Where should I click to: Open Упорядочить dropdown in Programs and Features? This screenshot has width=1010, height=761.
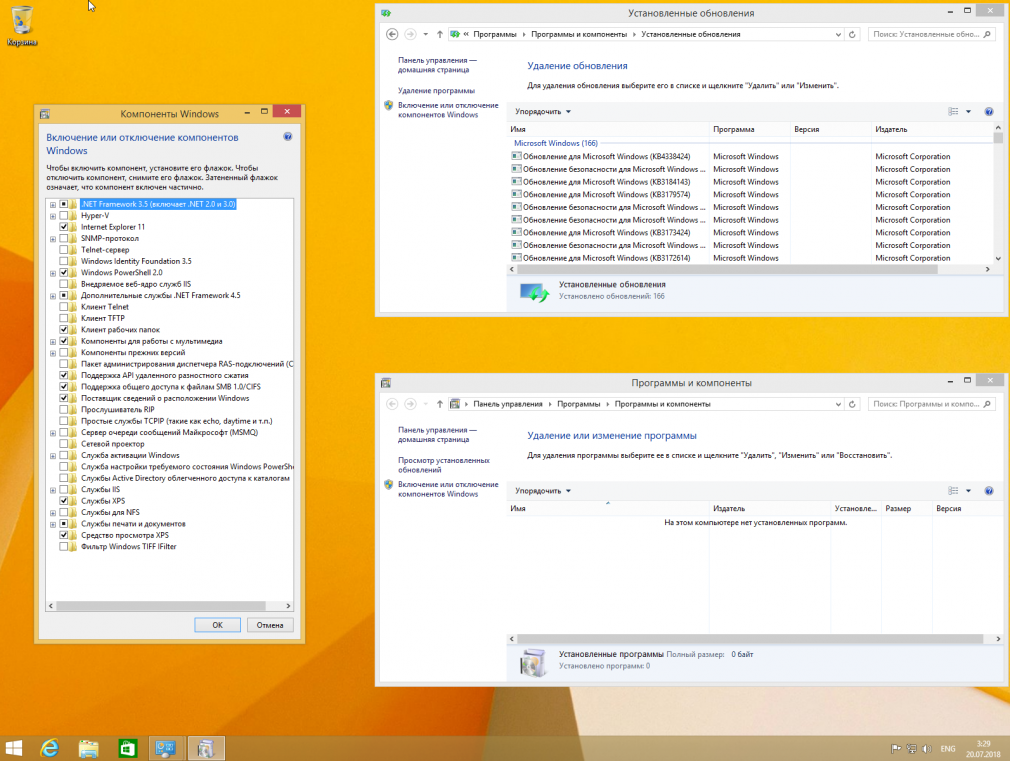[542, 491]
